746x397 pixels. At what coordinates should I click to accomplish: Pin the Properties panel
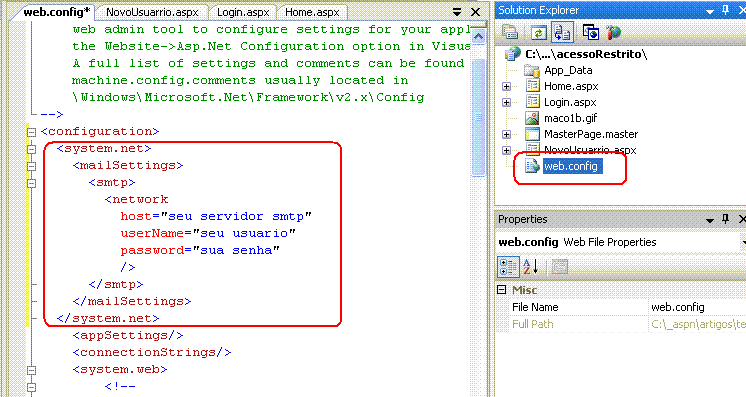point(726,218)
